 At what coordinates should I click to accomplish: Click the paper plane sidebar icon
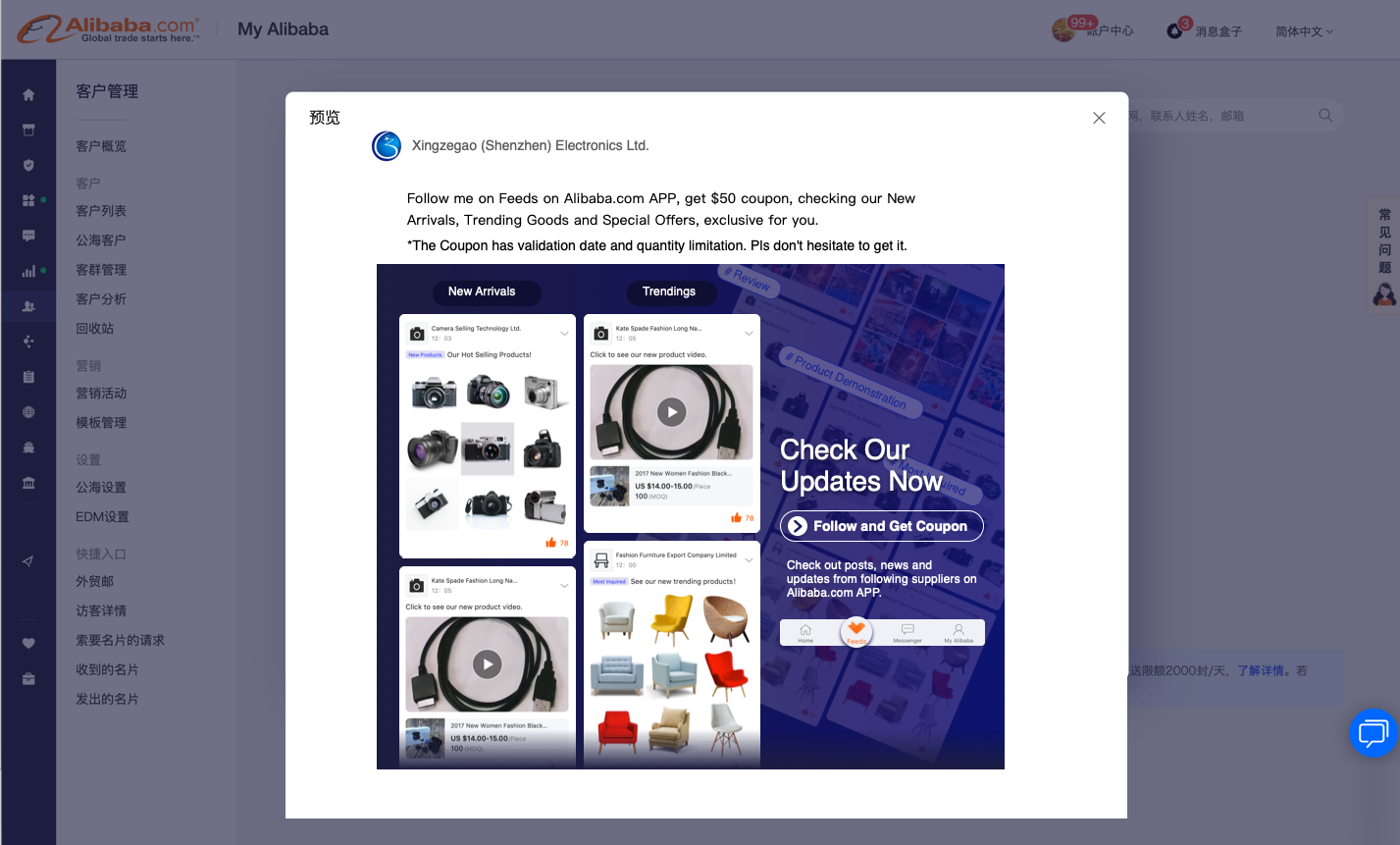(x=28, y=561)
